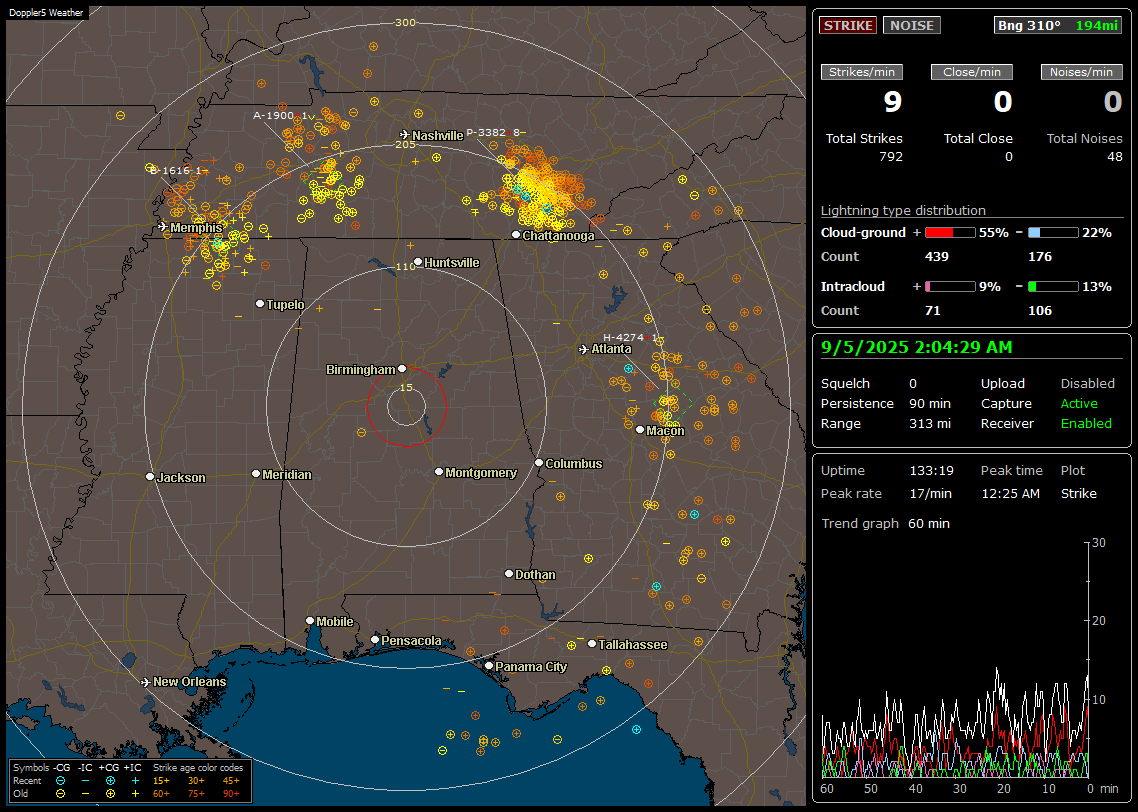
Task: Click the Memphis airport icon
Action: (x=163, y=227)
